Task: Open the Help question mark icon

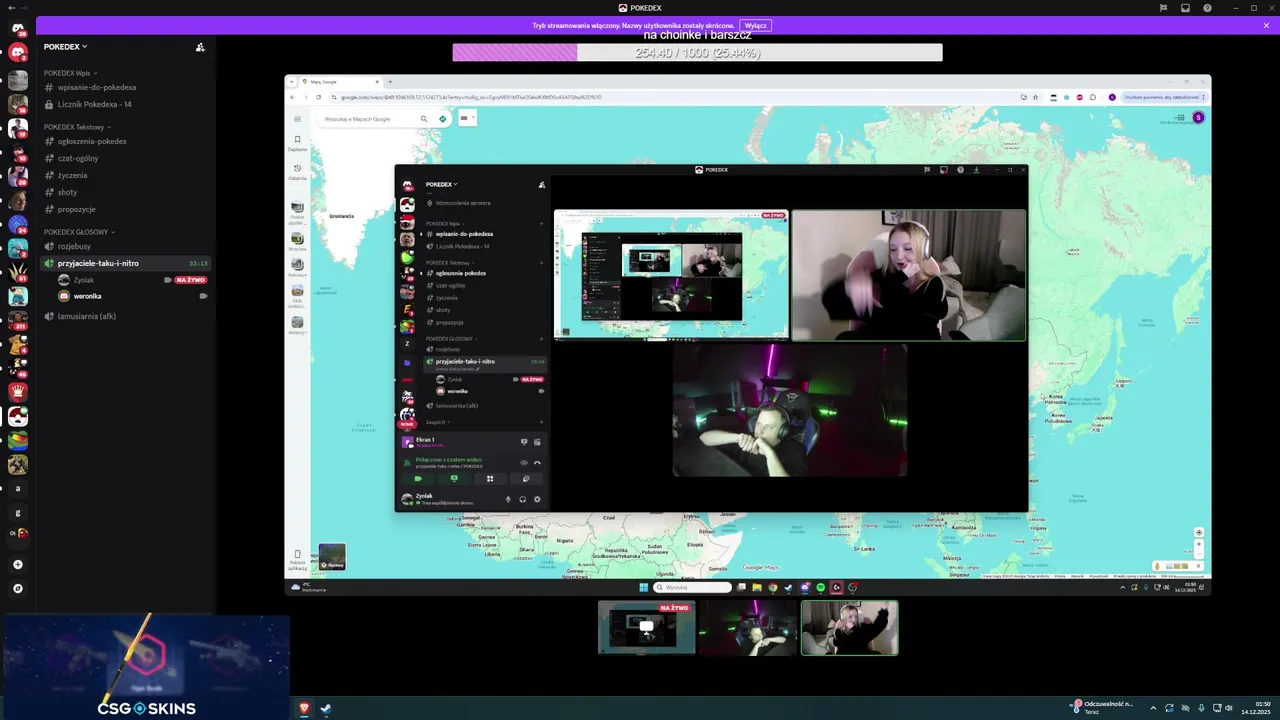Action: point(1207,8)
